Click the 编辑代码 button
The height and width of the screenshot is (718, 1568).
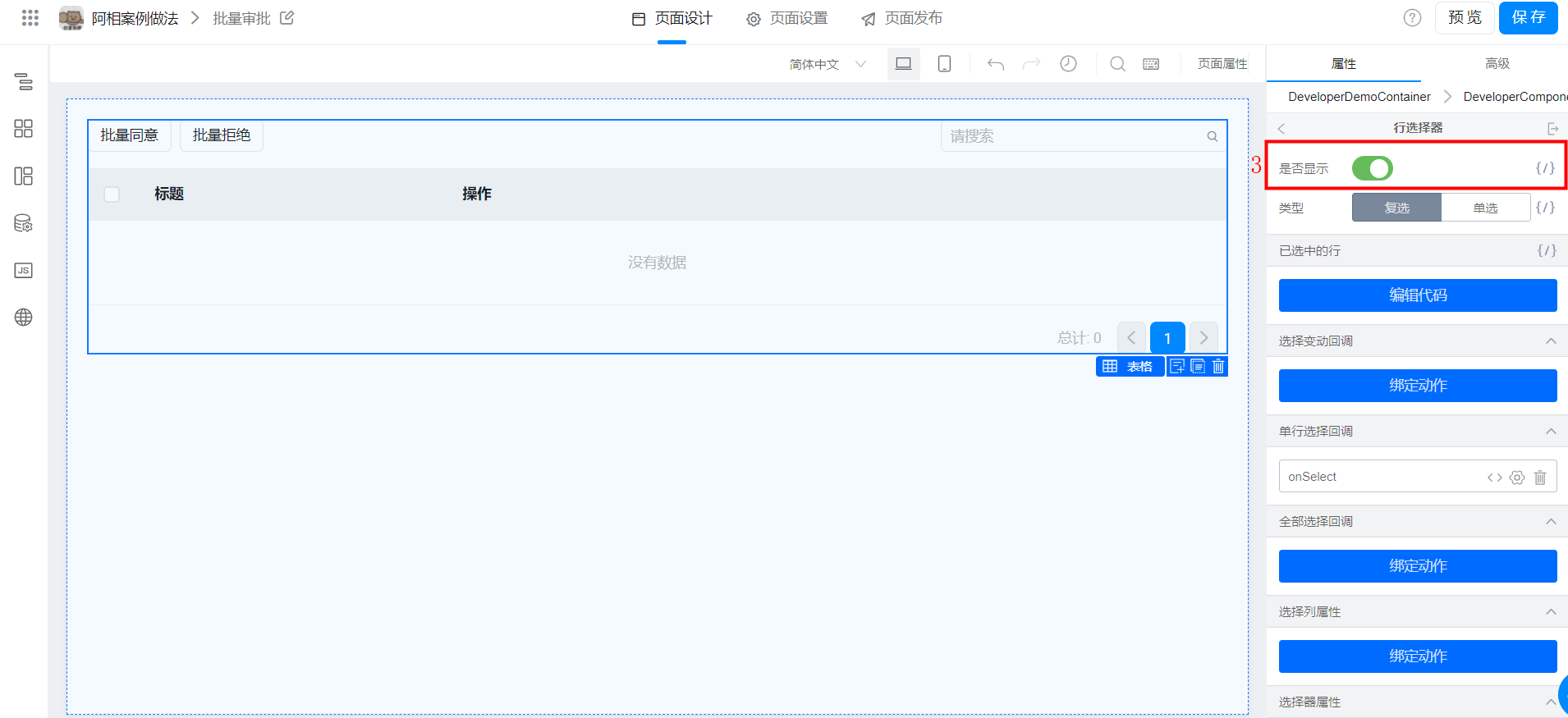1417,295
